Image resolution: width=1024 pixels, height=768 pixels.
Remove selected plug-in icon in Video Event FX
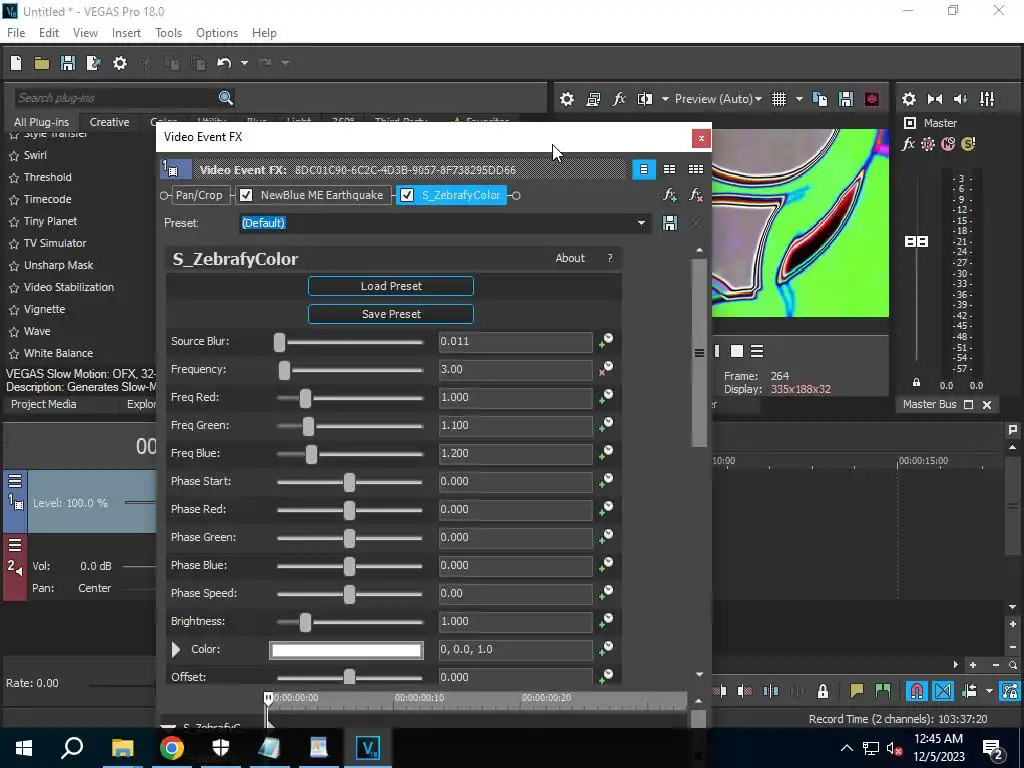coord(696,195)
